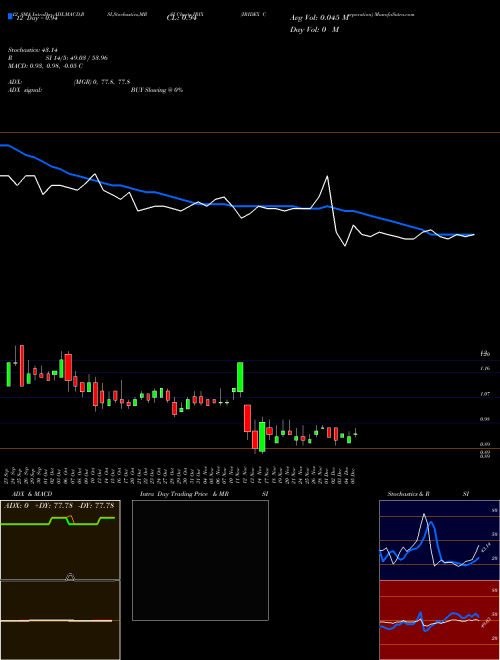500x660 pixels.
Task: Click the 'Day Vol: 0 M' label
Action: (x=314, y=29)
